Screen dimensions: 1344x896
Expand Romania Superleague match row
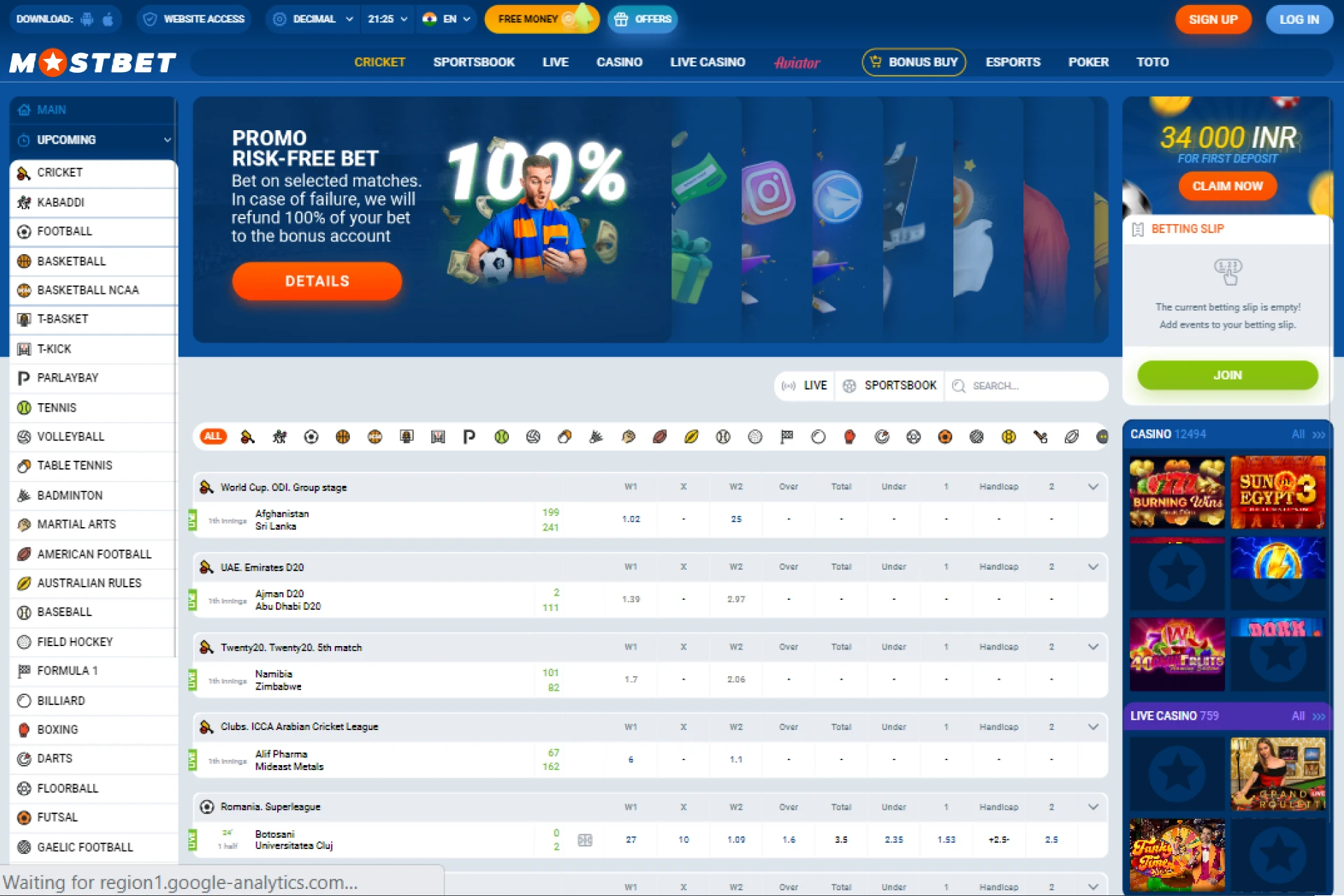[x=1093, y=808]
